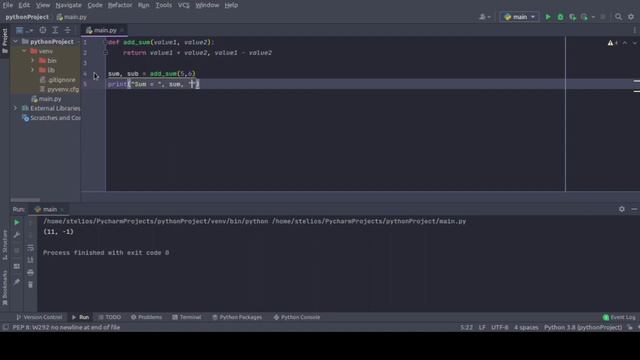The width and height of the screenshot is (640, 360).
Task: Click 4 spaces indent setting
Action: coord(526,327)
